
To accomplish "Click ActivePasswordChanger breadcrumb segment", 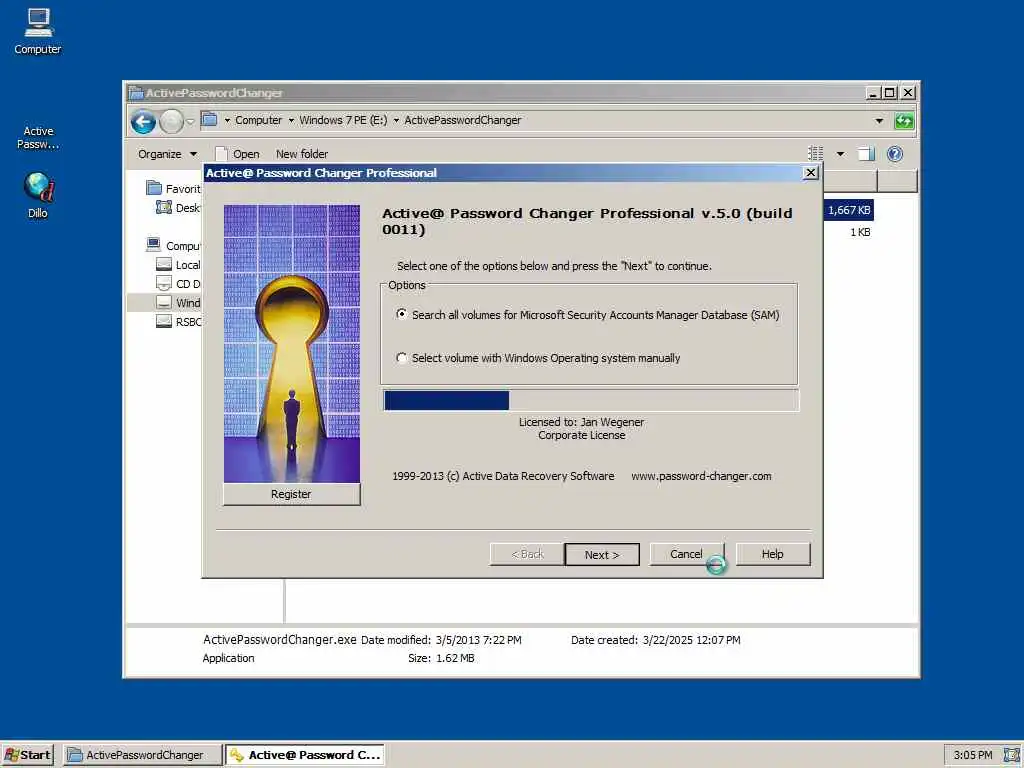I will 462,120.
